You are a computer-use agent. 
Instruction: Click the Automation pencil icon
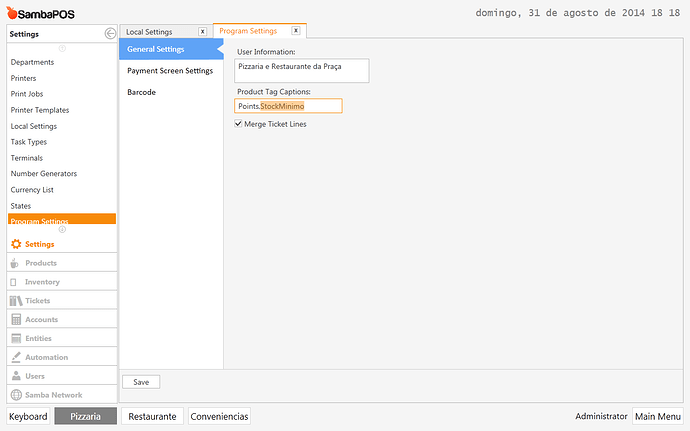[16, 357]
